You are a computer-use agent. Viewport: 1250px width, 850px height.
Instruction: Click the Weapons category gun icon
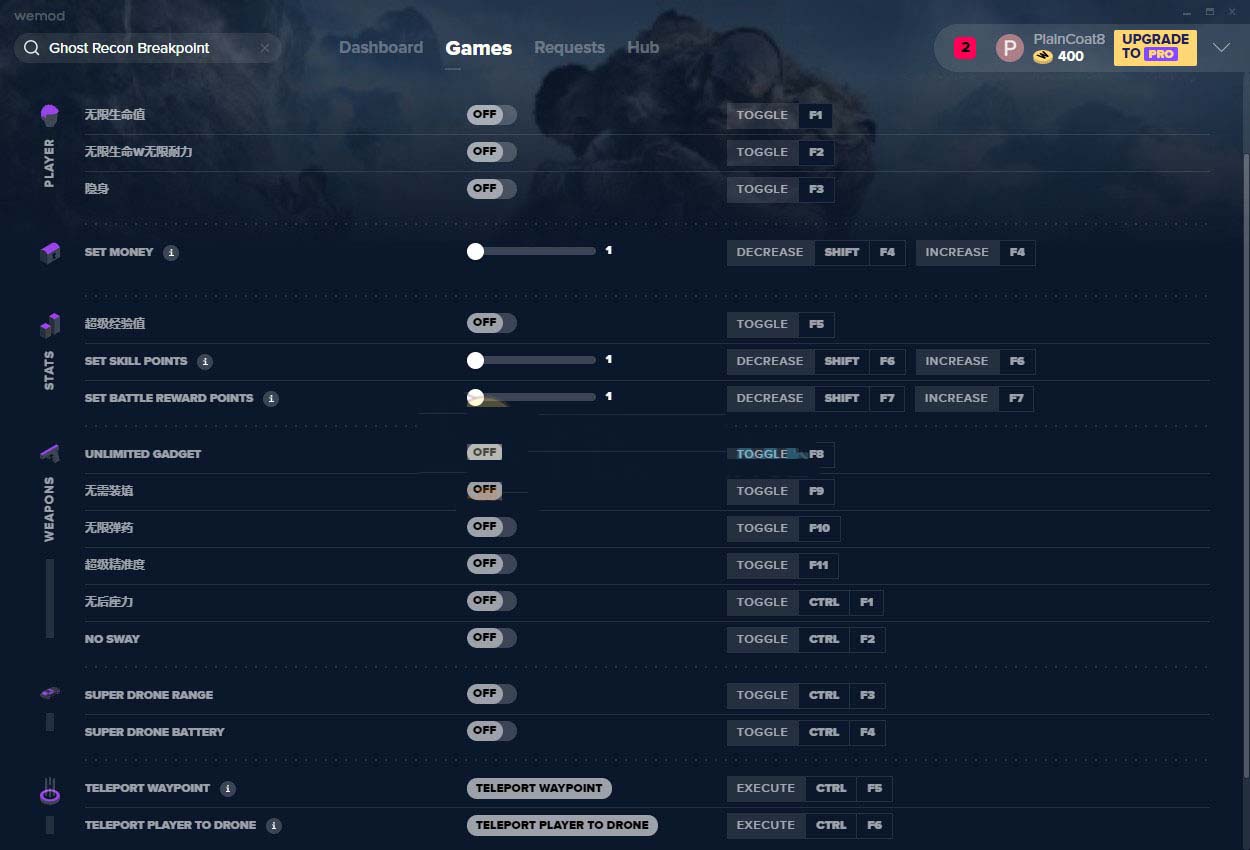[49, 453]
